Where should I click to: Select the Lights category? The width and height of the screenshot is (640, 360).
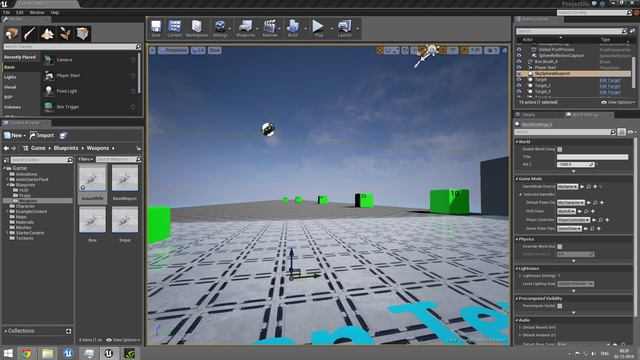coord(10,77)
